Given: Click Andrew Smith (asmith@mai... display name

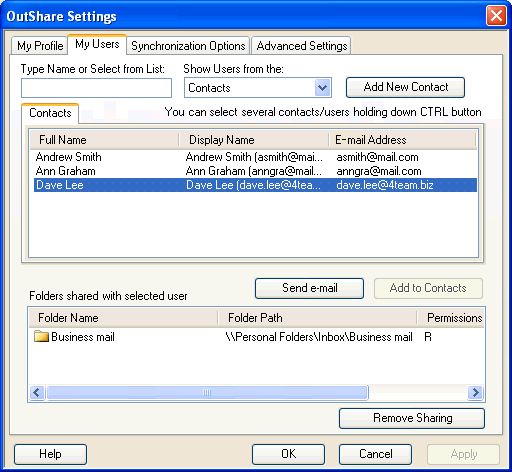Looking at the screenshot, I should 254,157.
